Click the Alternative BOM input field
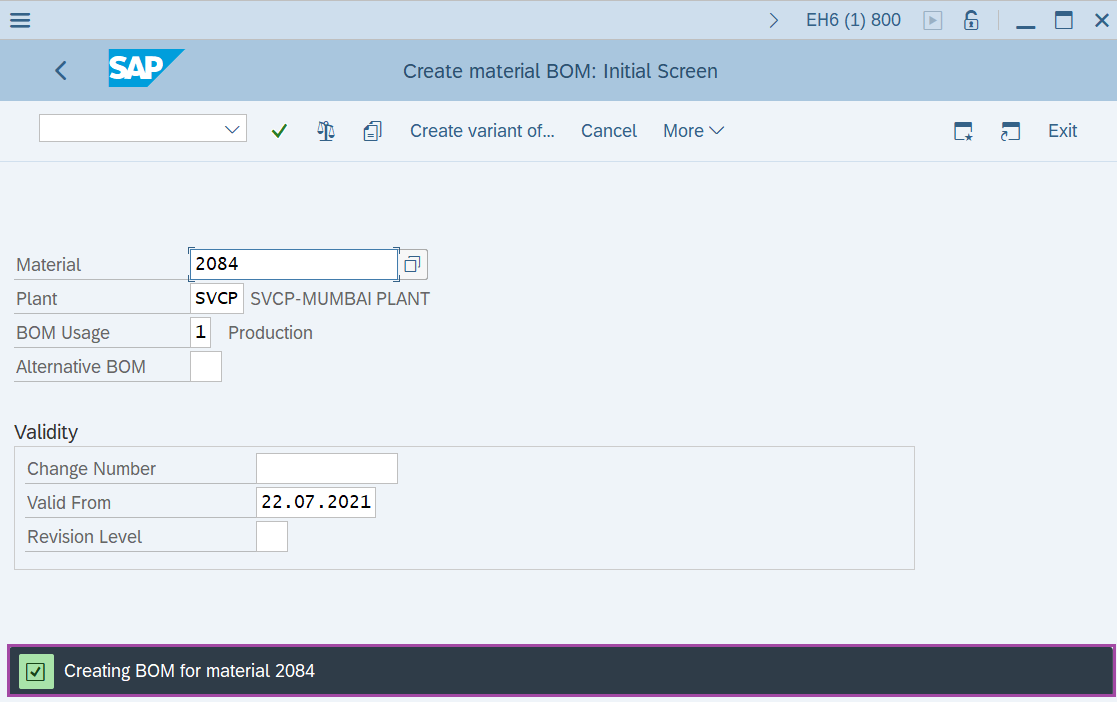1117x702 pixels. coord(206,367)
